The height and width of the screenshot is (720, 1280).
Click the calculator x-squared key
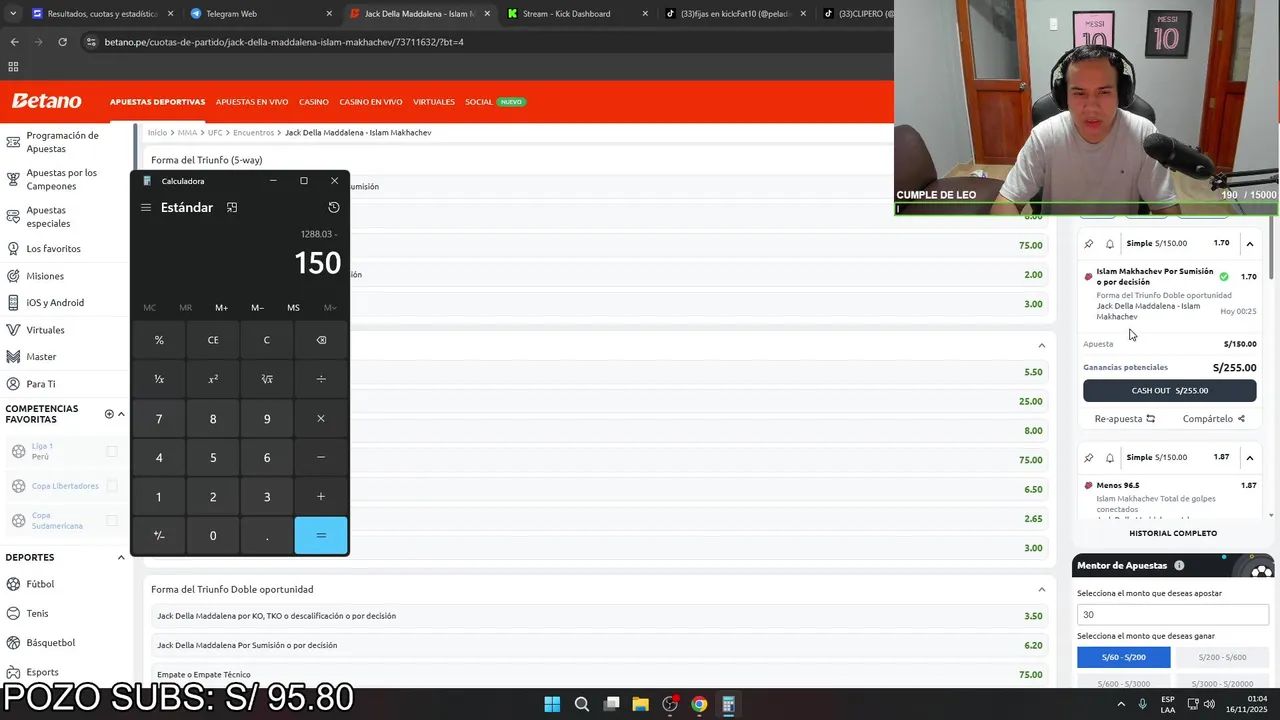coord(213,379)
